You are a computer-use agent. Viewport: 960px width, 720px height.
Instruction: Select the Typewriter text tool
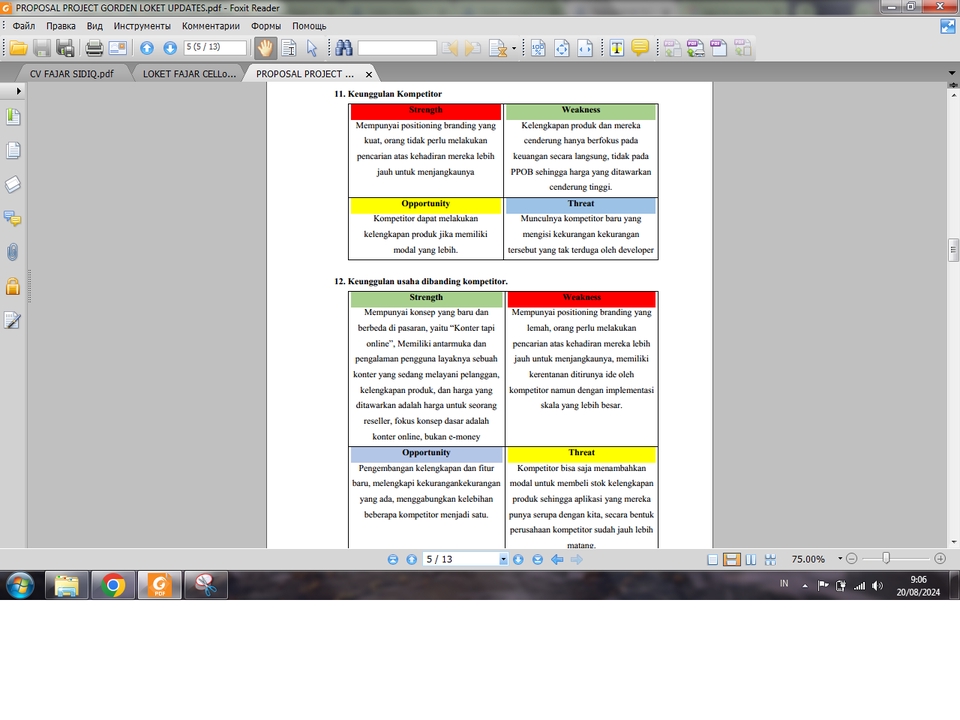click(617, 48)
